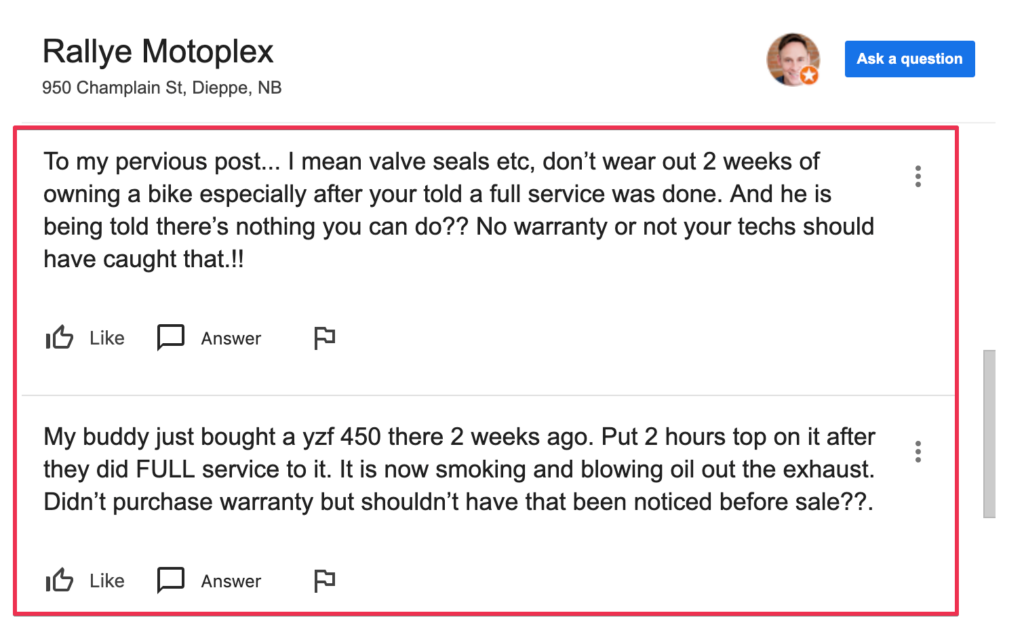Open options menu for valve seals post
The height and width of the screenshot is (628, 1024).
917,177
